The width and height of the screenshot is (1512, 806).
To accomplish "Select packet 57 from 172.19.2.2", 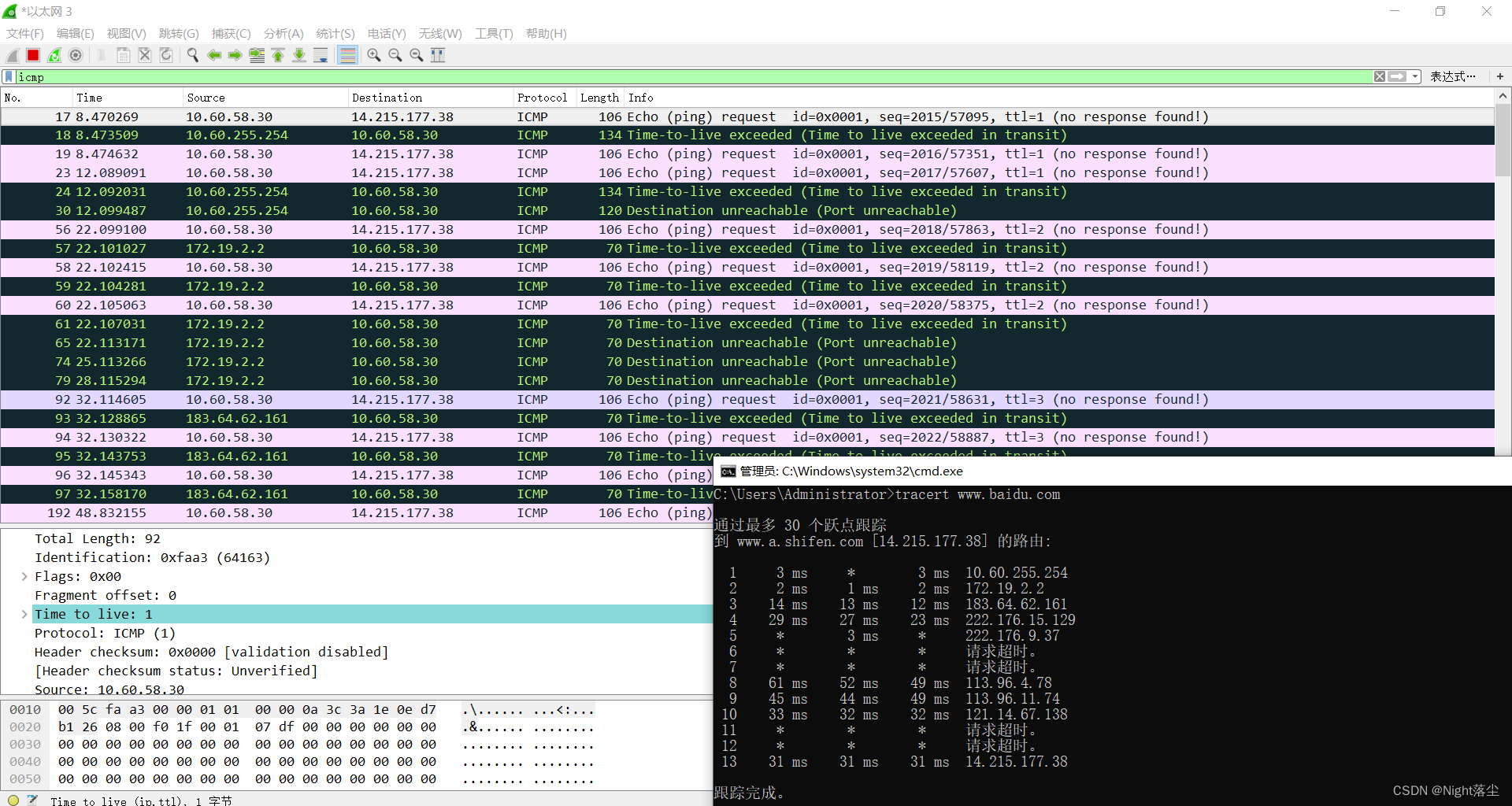I will tap(747, 249).
